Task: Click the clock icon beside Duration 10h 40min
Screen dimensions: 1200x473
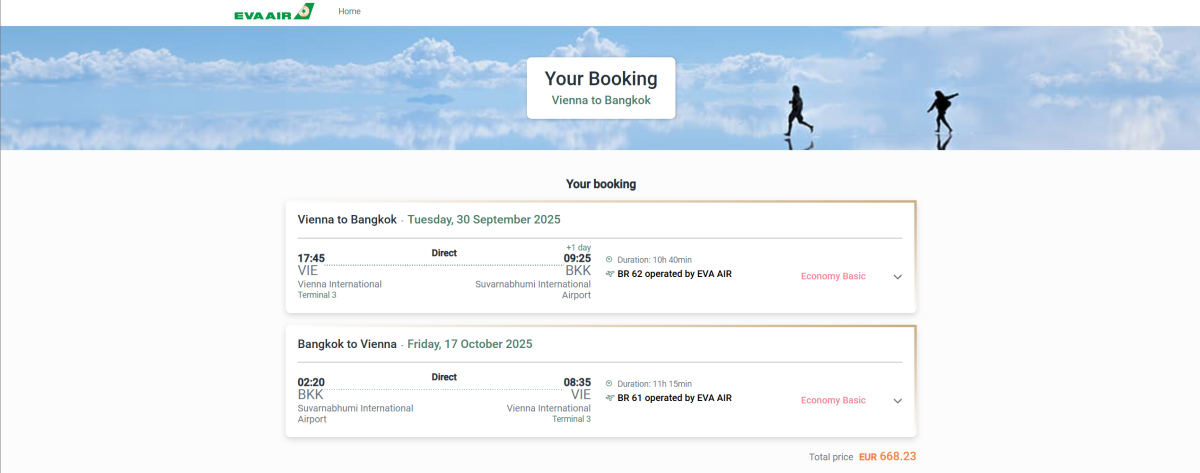Action: pos(609,260)
